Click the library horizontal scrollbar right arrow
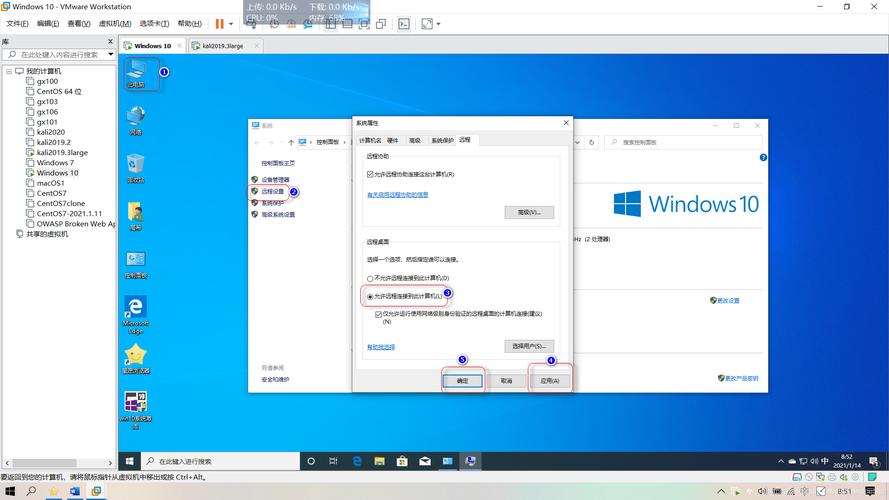This screenshot has height=500, width=889. (x=111, y=463)
